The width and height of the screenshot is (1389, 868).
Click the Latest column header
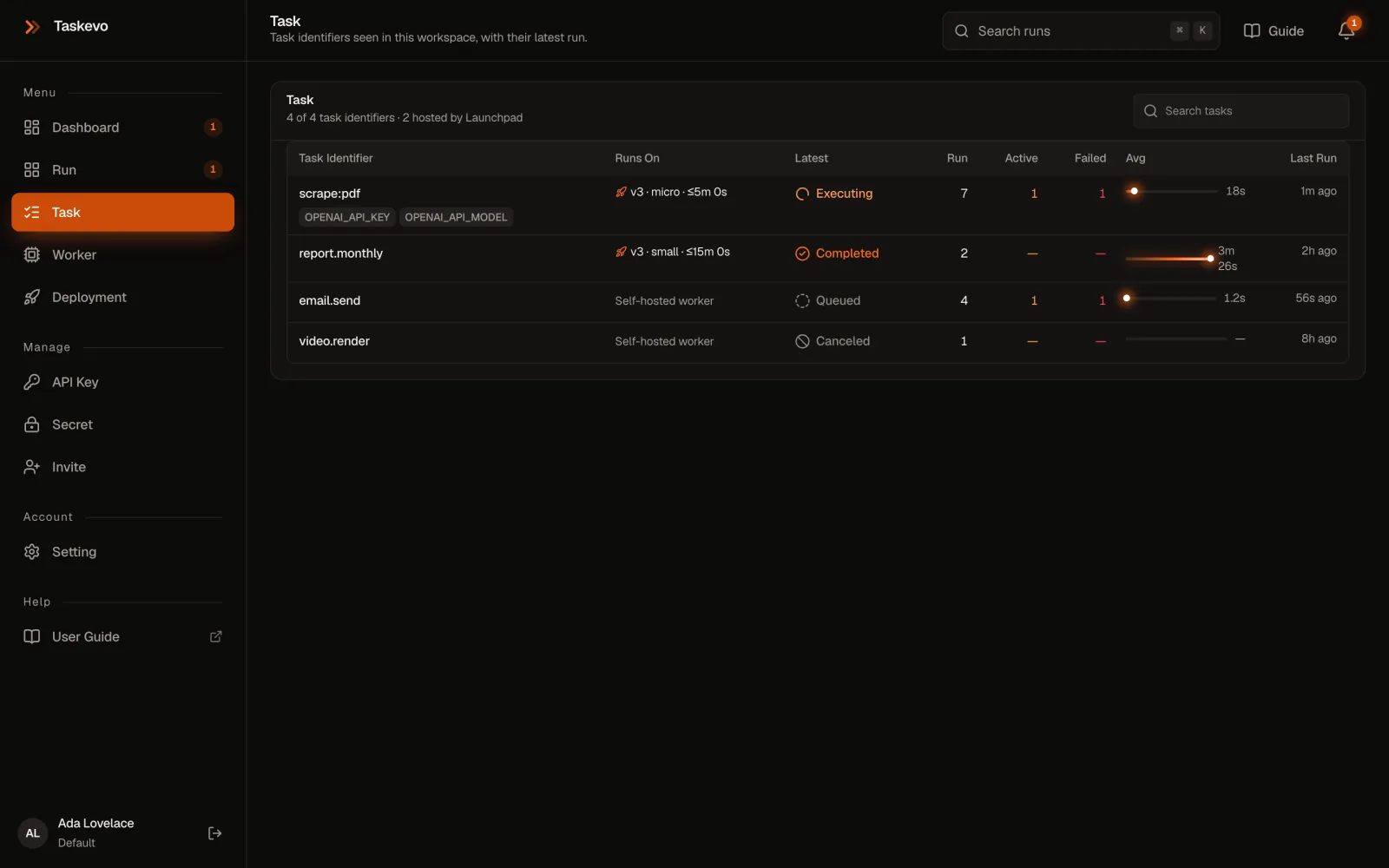(x=811, y=158)
